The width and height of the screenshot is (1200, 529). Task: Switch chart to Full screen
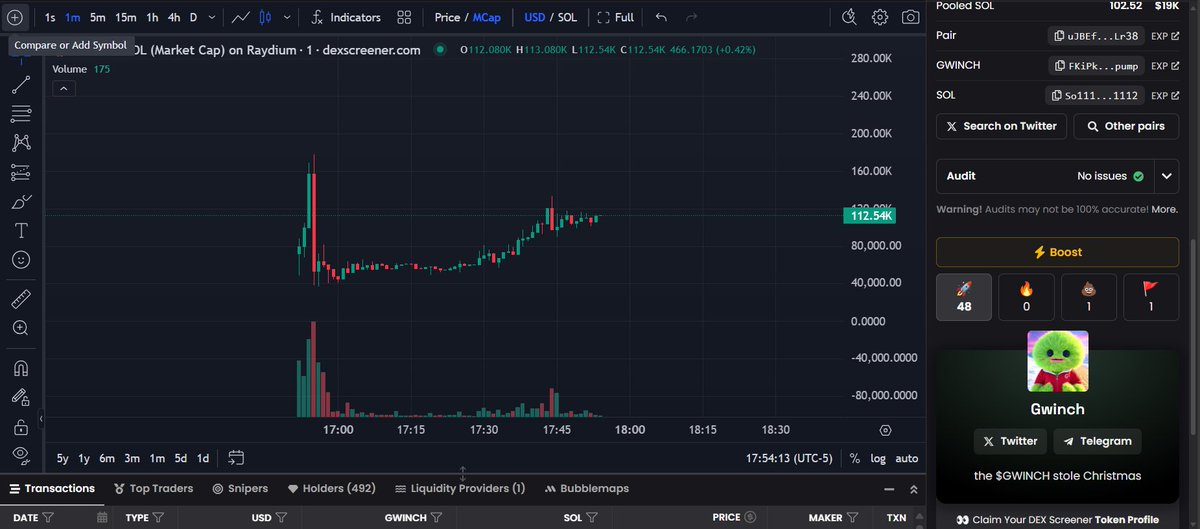615,17
